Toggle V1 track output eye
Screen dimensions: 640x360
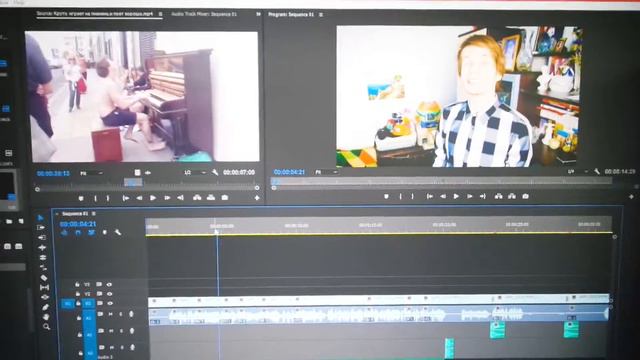(110, 303)
